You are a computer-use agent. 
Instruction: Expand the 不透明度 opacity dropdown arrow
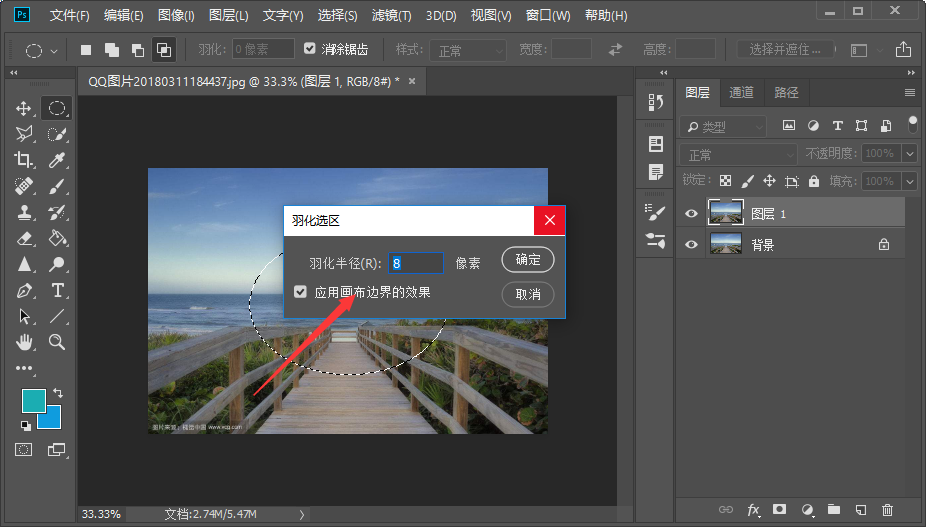click(x=909, y=154)
